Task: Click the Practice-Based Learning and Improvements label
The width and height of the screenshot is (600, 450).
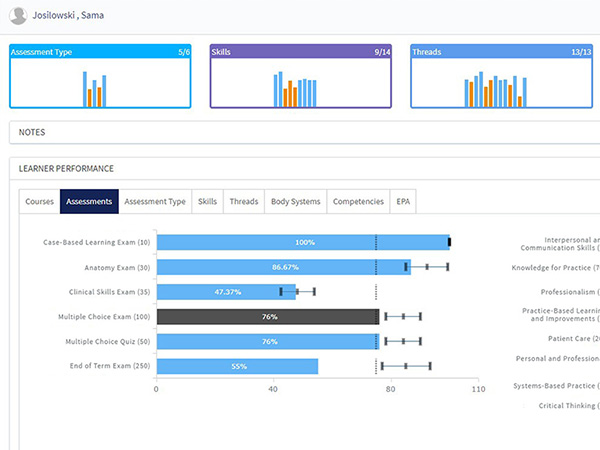Action: click(561, 315)
